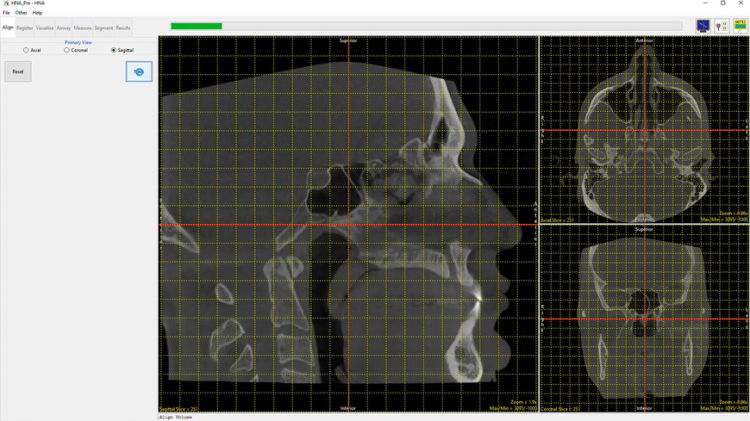Click the green progress bar

(x=196, y=26)
